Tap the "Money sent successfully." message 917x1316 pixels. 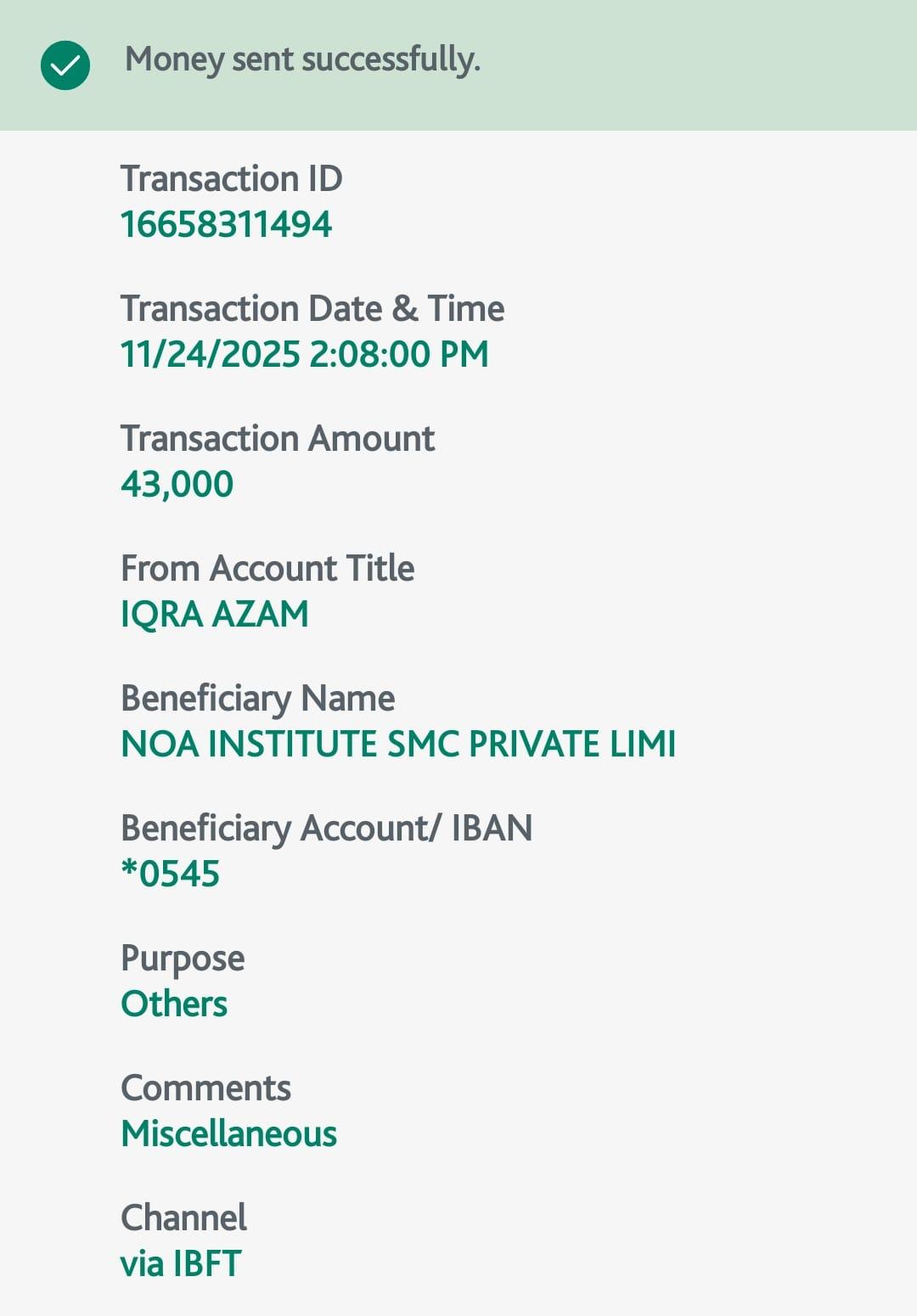tap(302, 60)
